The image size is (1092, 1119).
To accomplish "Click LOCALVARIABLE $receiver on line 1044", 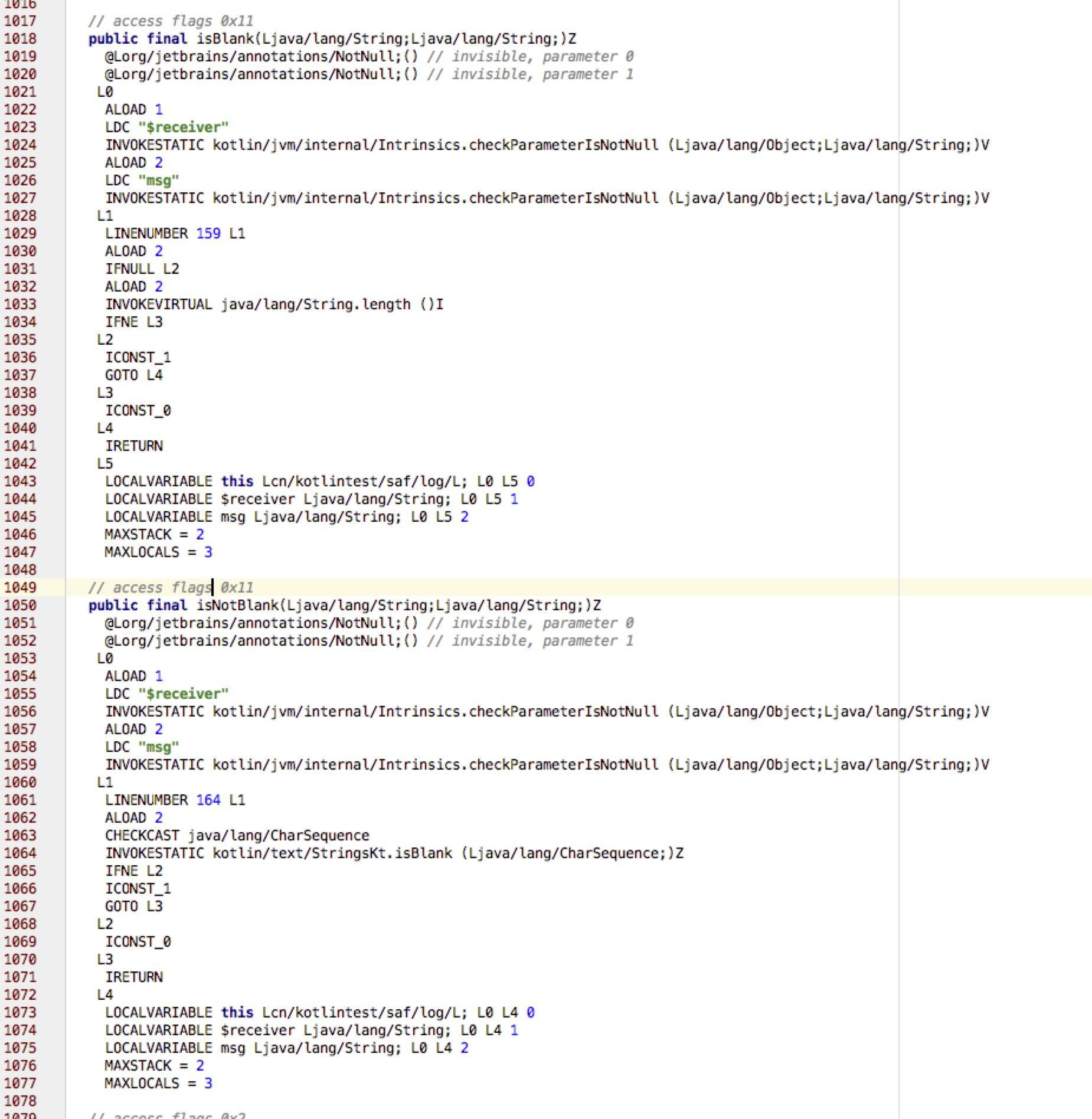I will tap(312, 499).
